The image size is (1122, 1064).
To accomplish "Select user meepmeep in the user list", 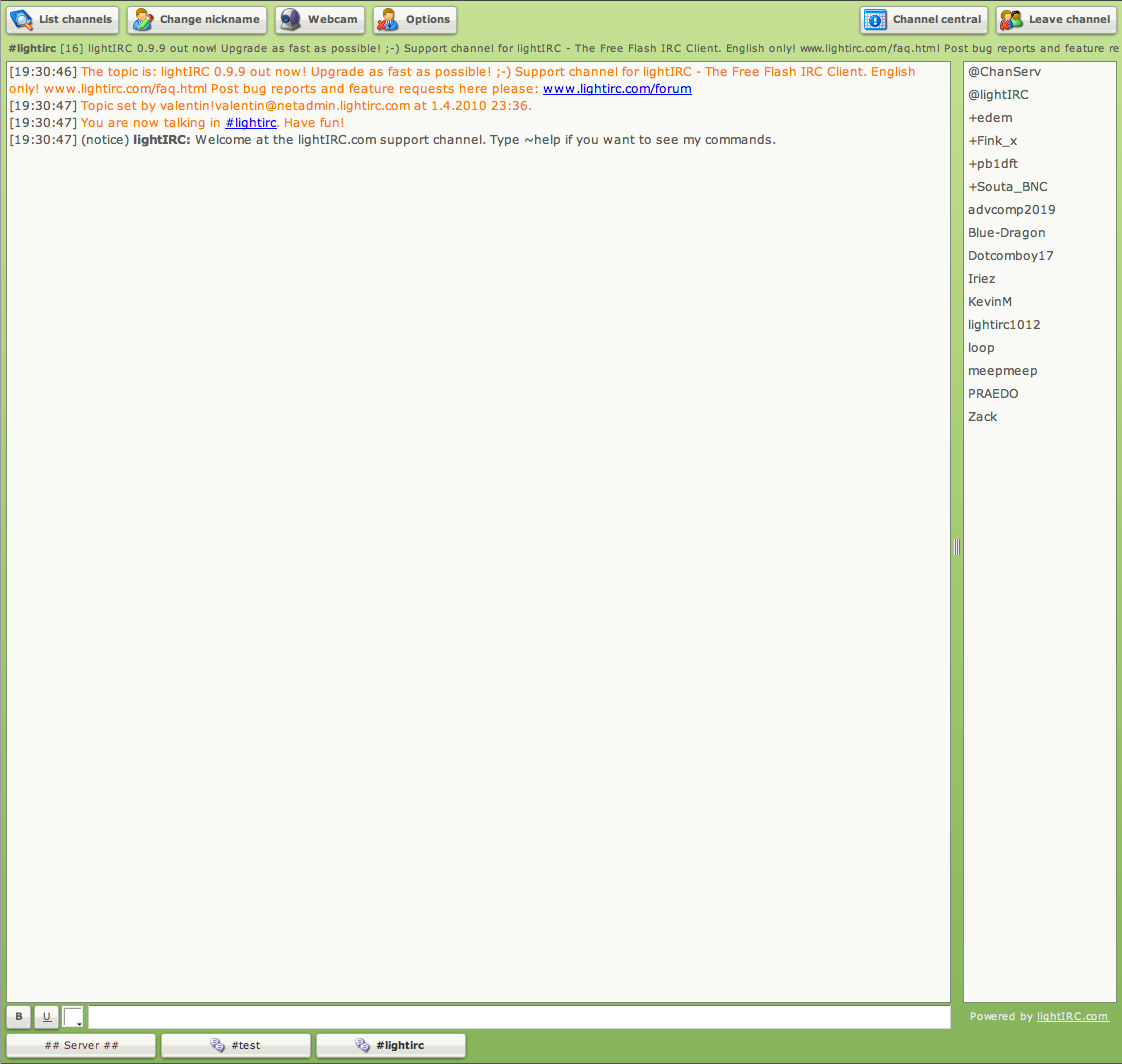I will pos(1002,371).
